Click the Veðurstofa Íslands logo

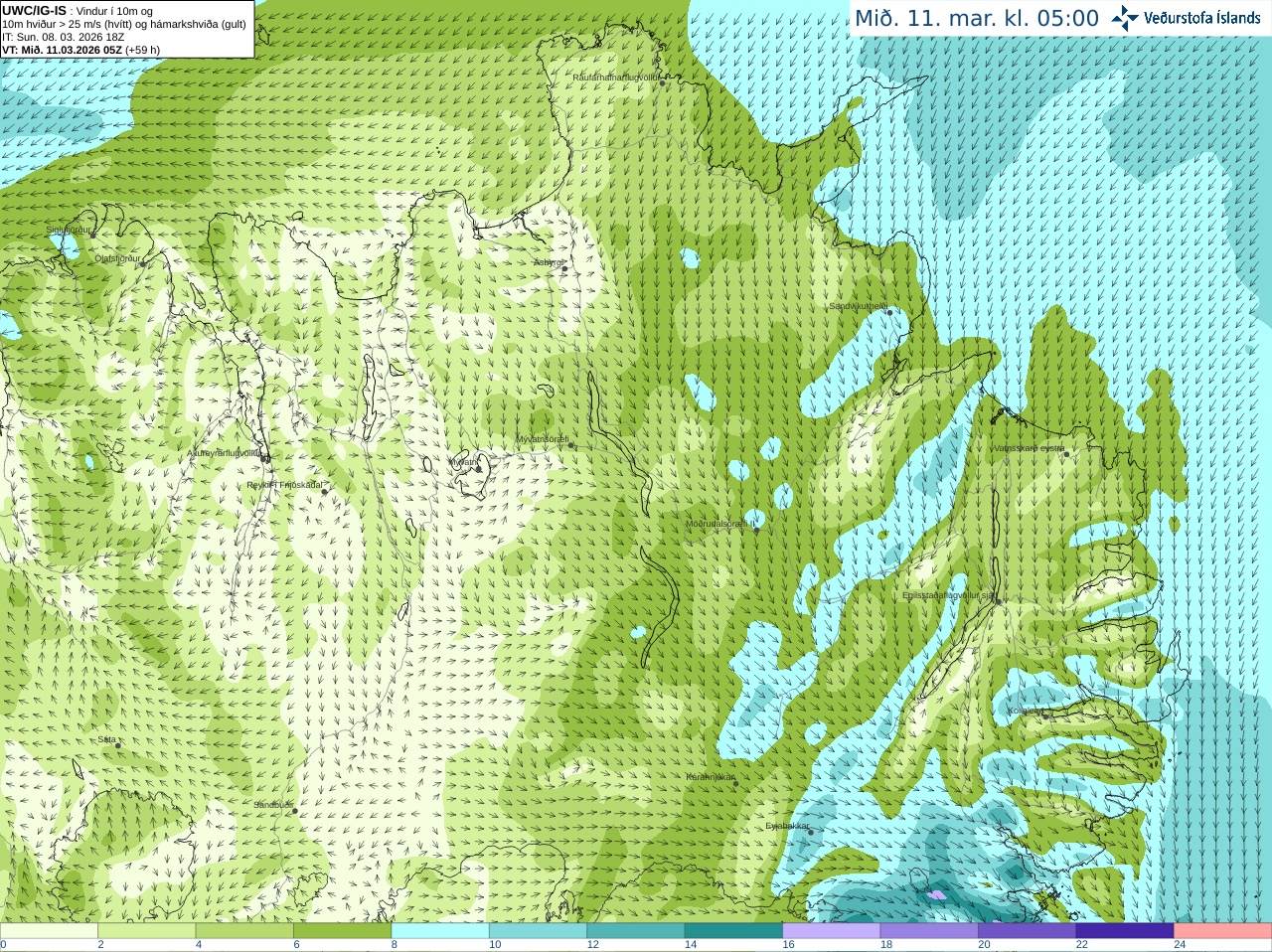[1186, 18]
